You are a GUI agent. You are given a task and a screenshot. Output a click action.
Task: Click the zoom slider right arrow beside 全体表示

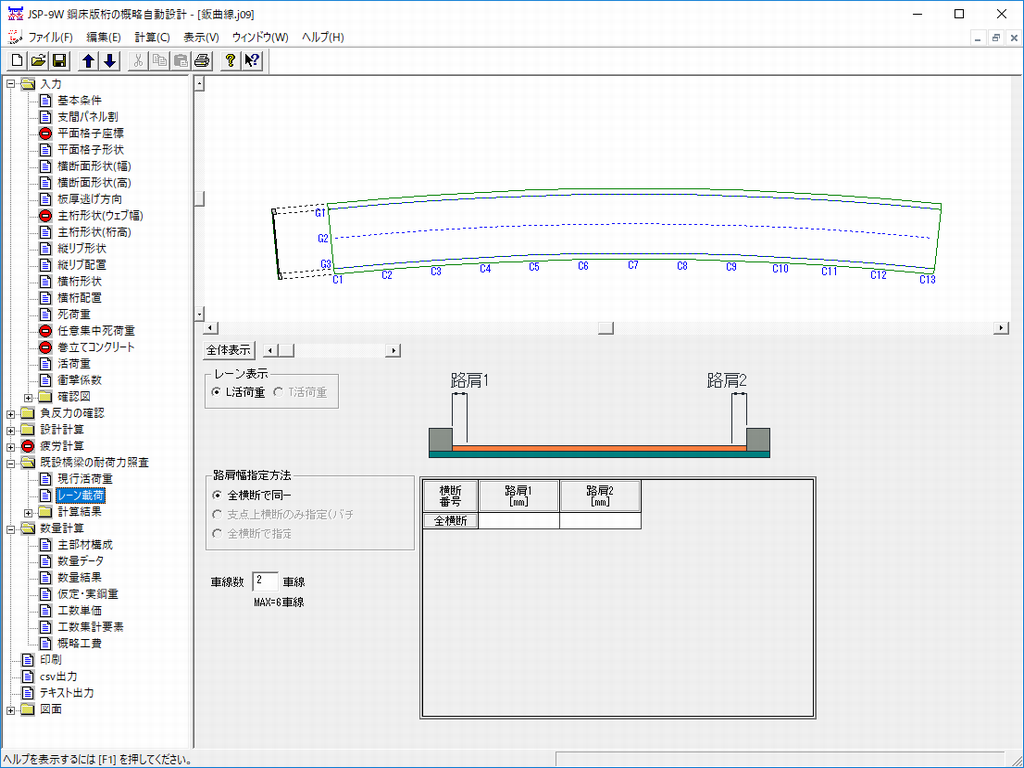click(394, 350)
